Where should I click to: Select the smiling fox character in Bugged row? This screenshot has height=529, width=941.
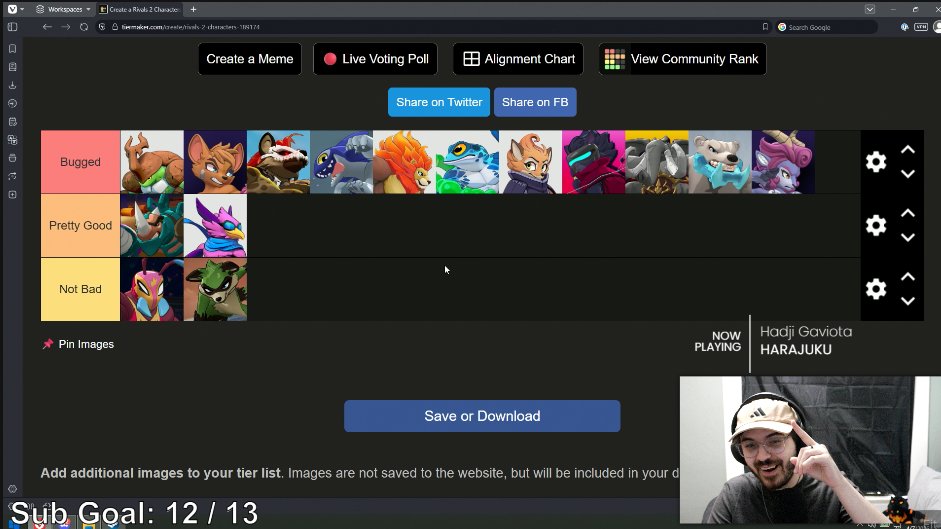(x=215, y=162)
